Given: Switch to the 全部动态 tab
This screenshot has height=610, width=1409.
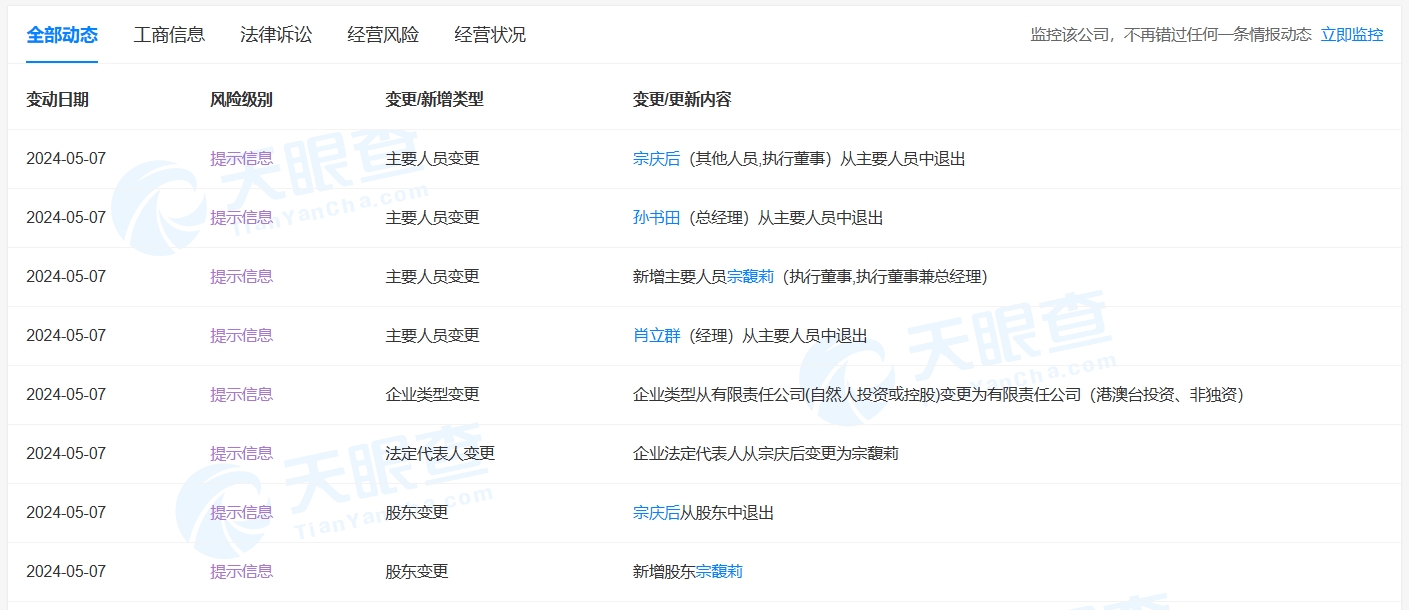Looking at the screenshot, I should [x=62, y=35].
